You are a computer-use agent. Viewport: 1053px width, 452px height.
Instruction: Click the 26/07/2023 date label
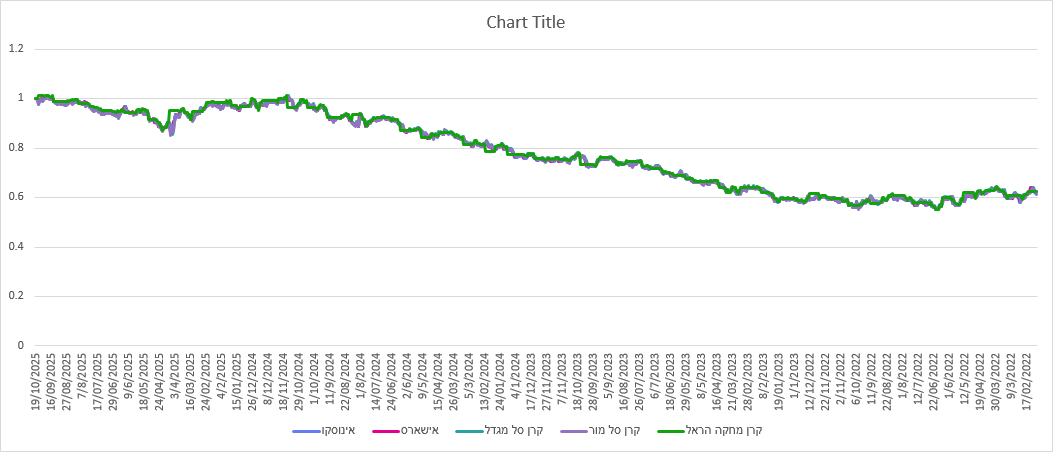click(x=641, y=381)
